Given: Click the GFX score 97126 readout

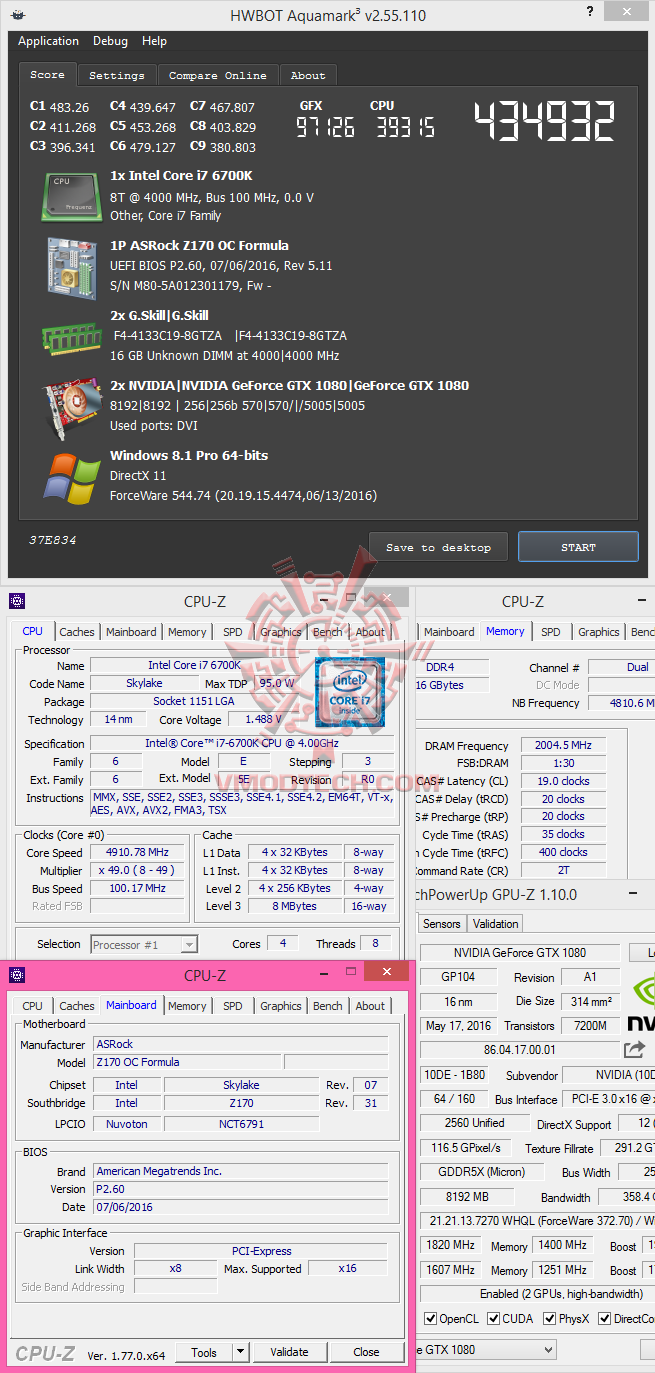Looking at the screenshot, I should [325, 127].
